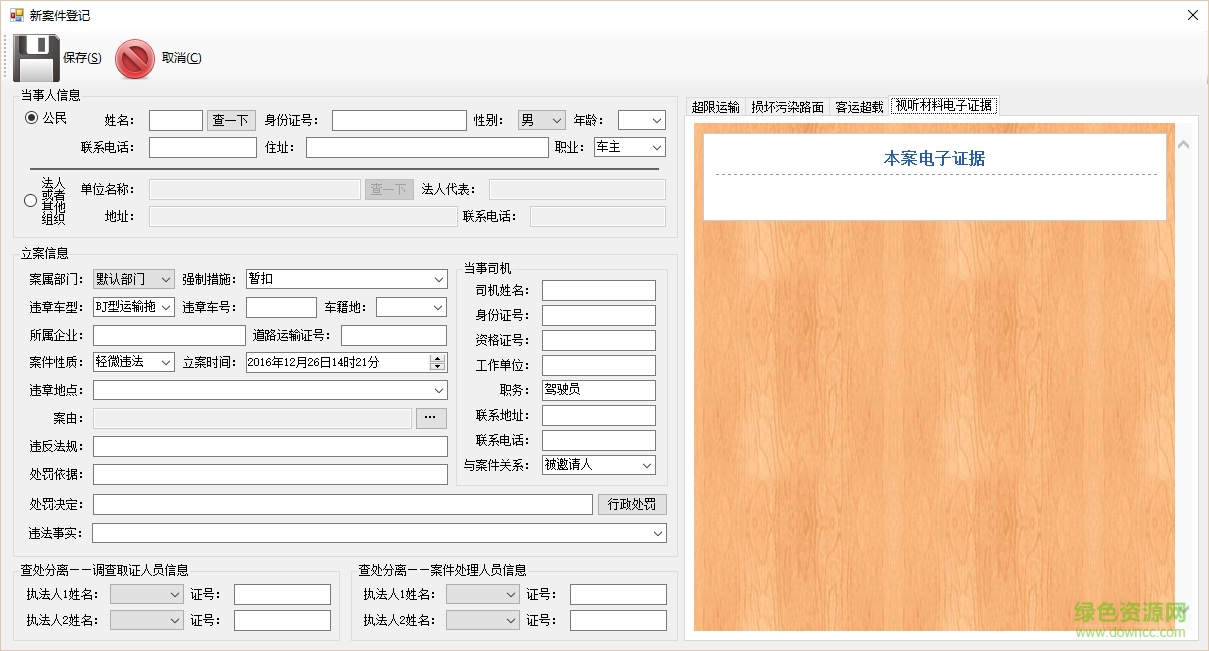Click the 行政处罚 button
This screenshot has width=1209, height=651.
(x=632, y=504)
